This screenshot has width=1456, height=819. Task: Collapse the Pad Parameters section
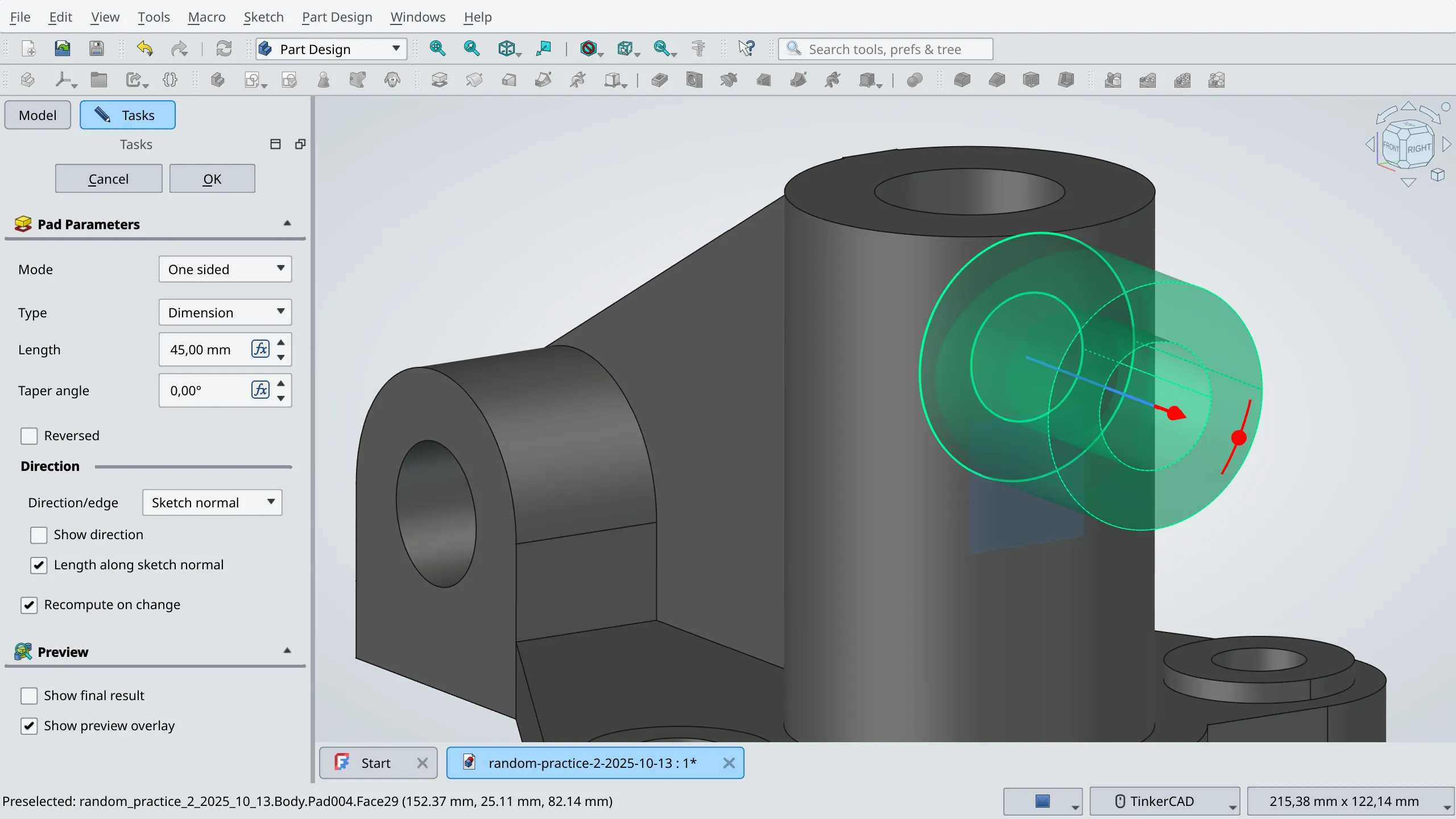coord(287,222)
